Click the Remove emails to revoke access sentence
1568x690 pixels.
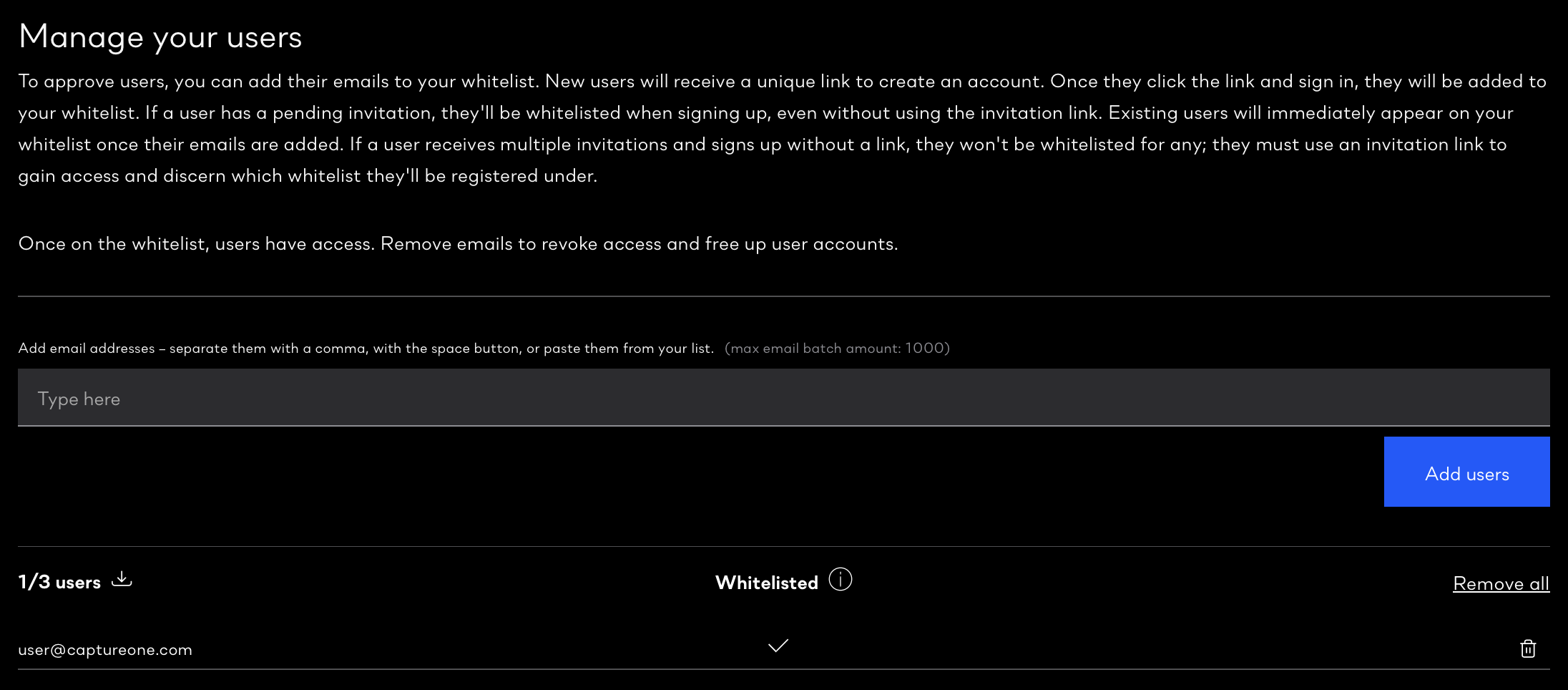pyautogui.click(x=640, y=243)
